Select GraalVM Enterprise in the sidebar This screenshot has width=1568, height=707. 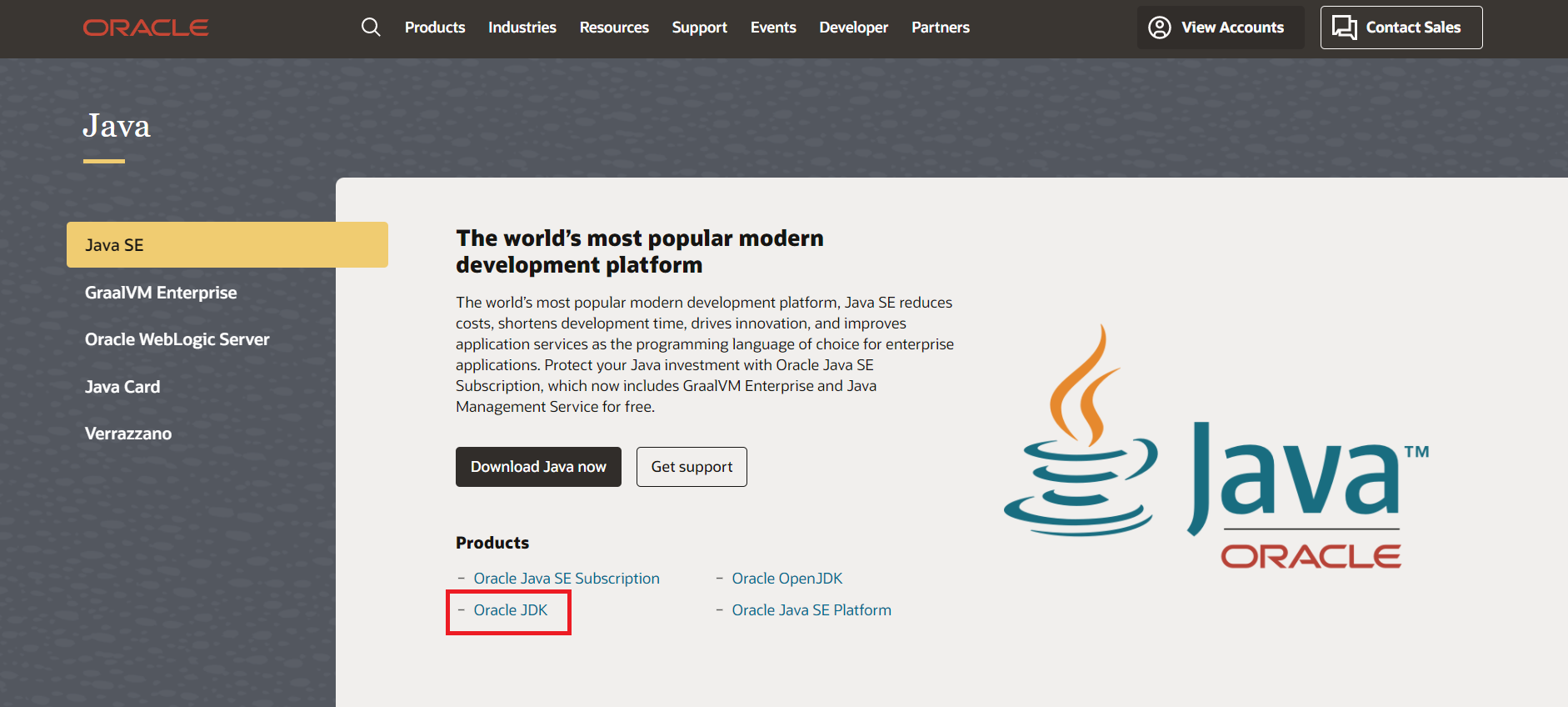click(161, 293)
